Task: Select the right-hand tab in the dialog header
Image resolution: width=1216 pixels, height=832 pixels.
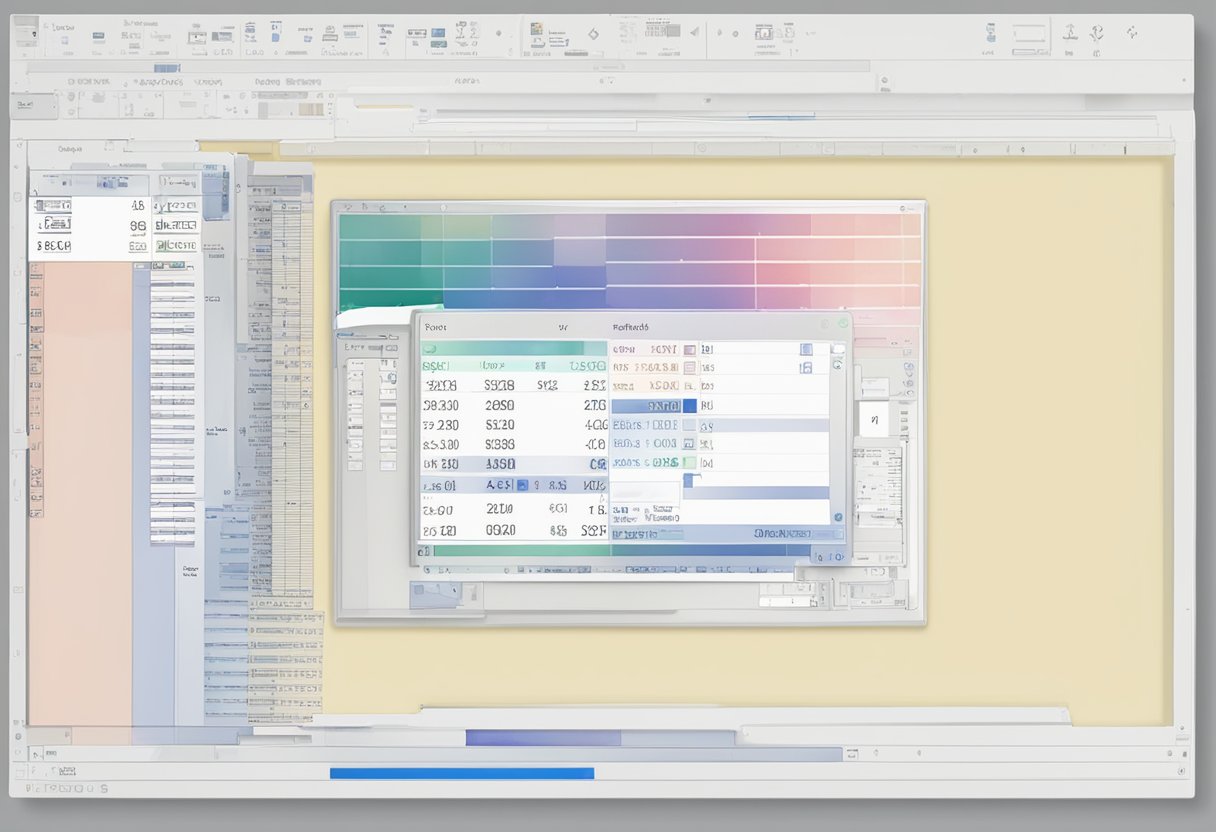Action: (x=630, y=326)
